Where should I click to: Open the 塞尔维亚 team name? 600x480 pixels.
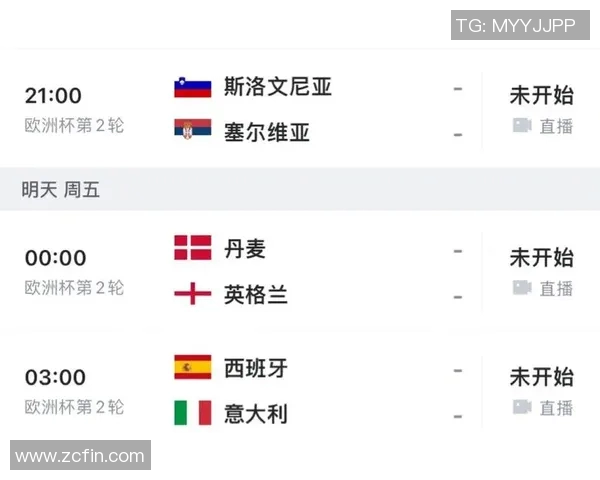[267, 132]
